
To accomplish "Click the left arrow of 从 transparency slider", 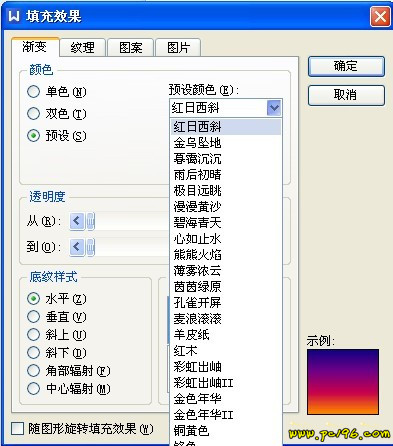I will coord(77,221).
